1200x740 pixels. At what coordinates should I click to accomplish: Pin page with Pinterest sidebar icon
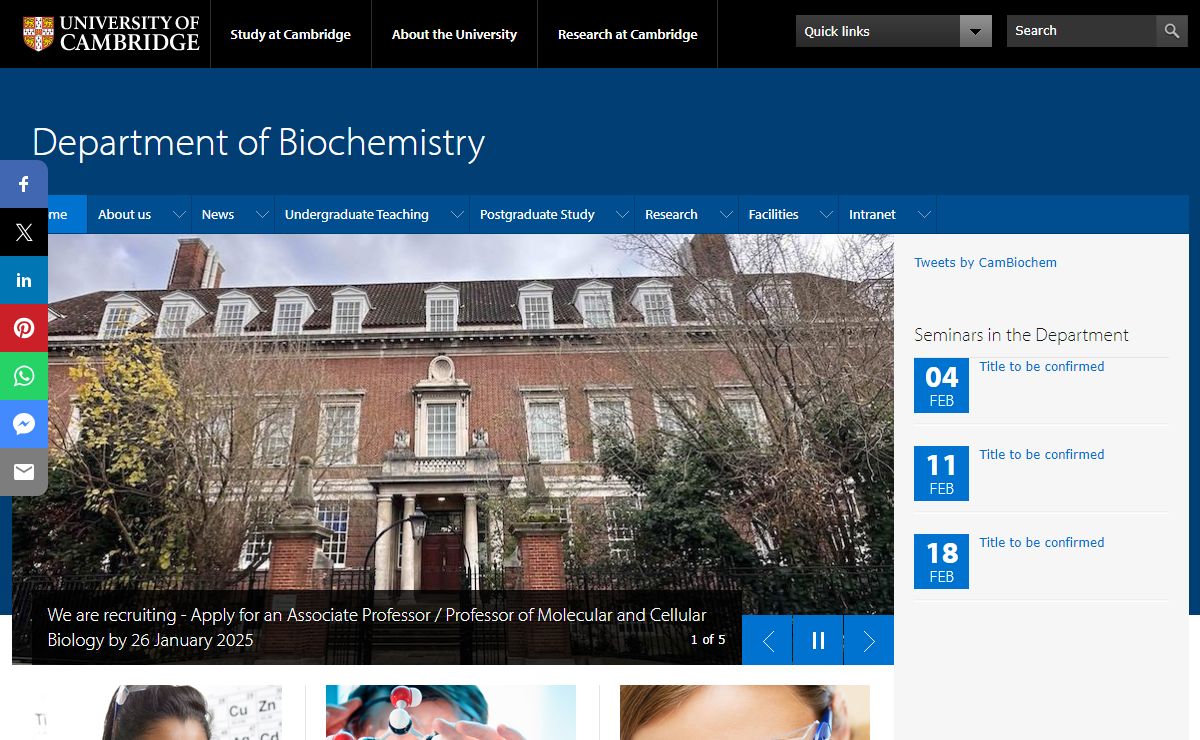pyautogui.click(x=24, y=328)
